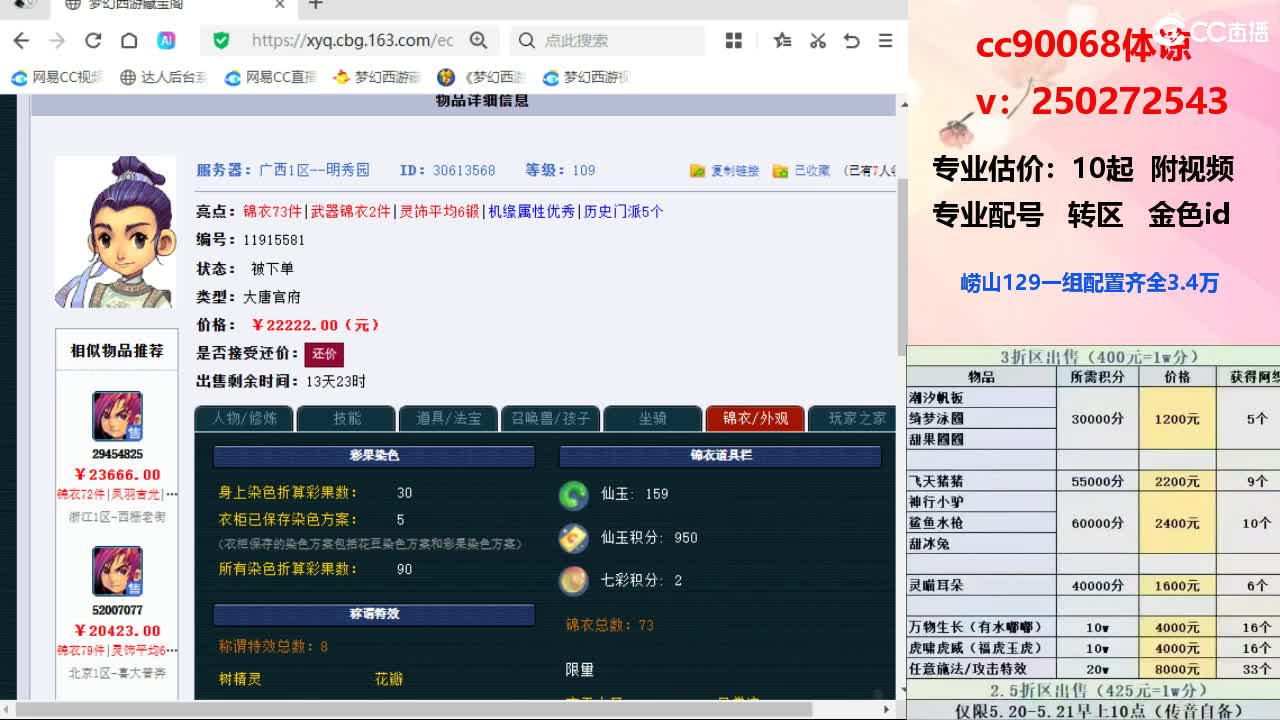
Task: Click the green security shield icon
Action: point(221,40)
